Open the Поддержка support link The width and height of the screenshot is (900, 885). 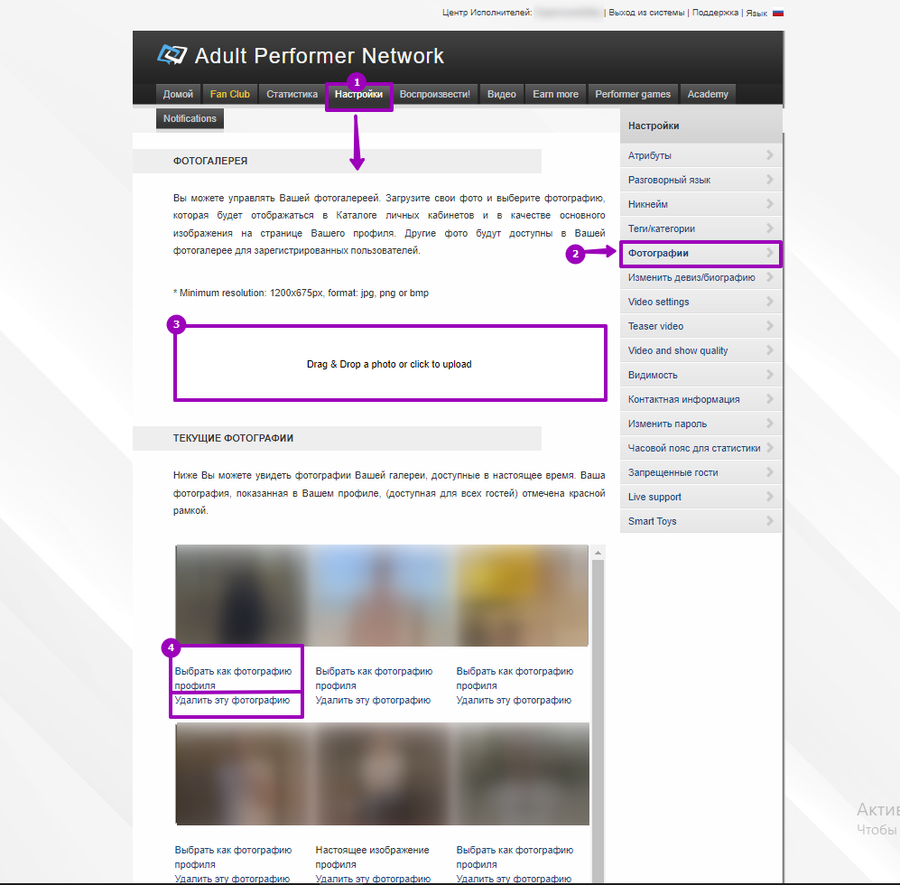pyautogui.click(x=716, y=13)
